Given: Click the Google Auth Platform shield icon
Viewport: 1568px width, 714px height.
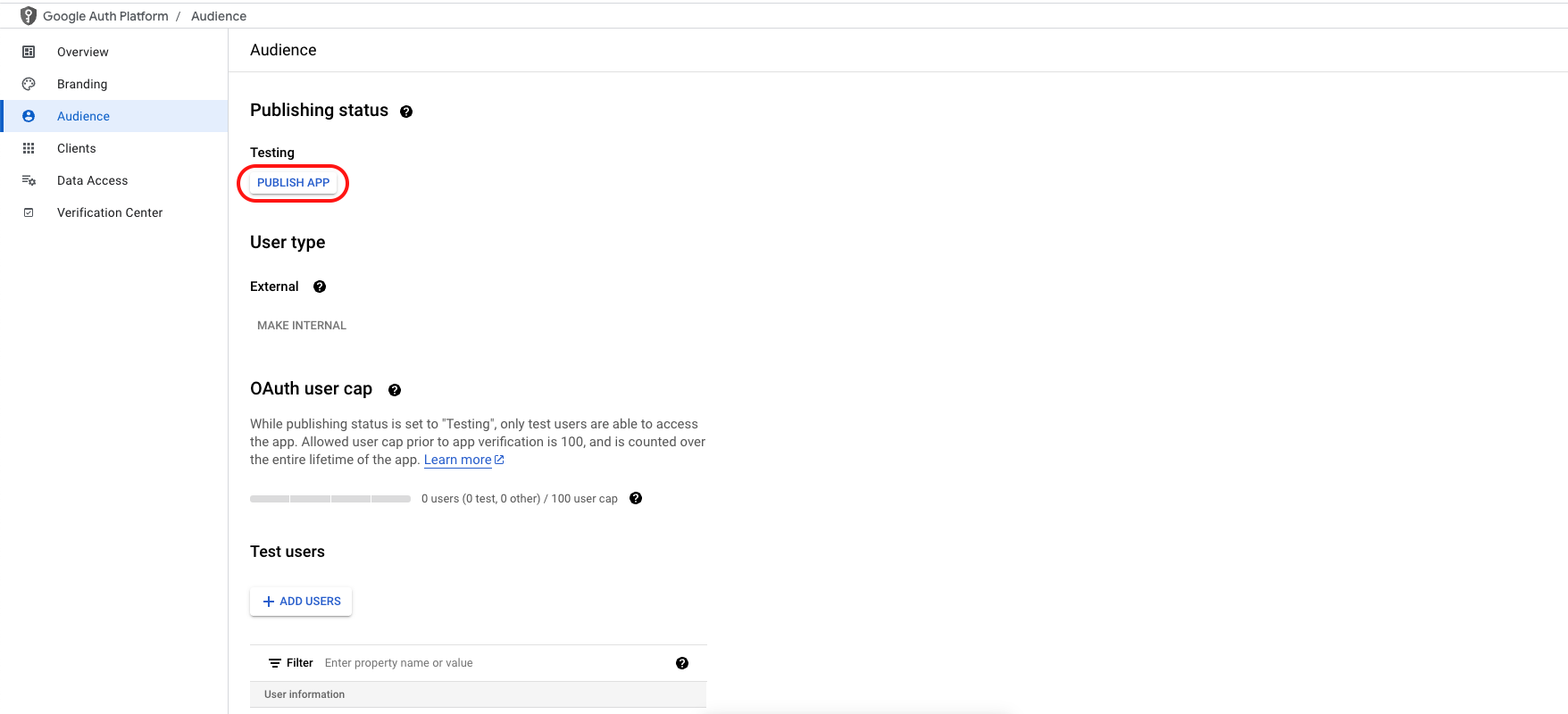Looking at the screenshot, I should [x=29, y=16].
